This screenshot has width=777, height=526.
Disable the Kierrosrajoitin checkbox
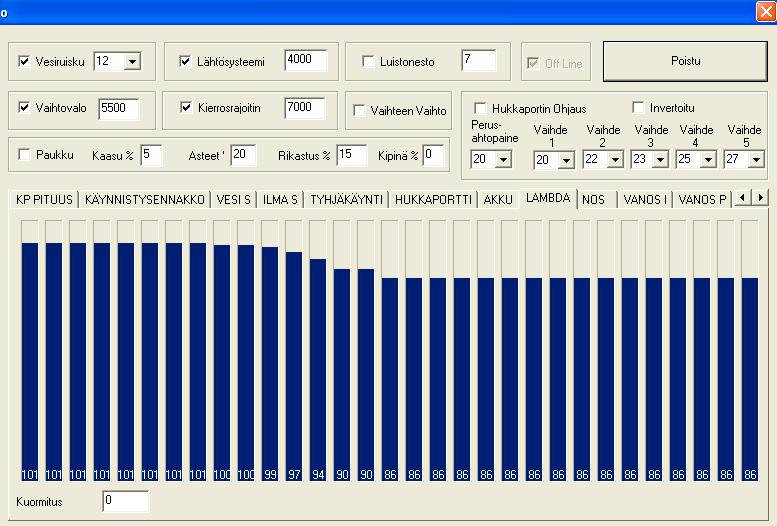tap(186, 107)
